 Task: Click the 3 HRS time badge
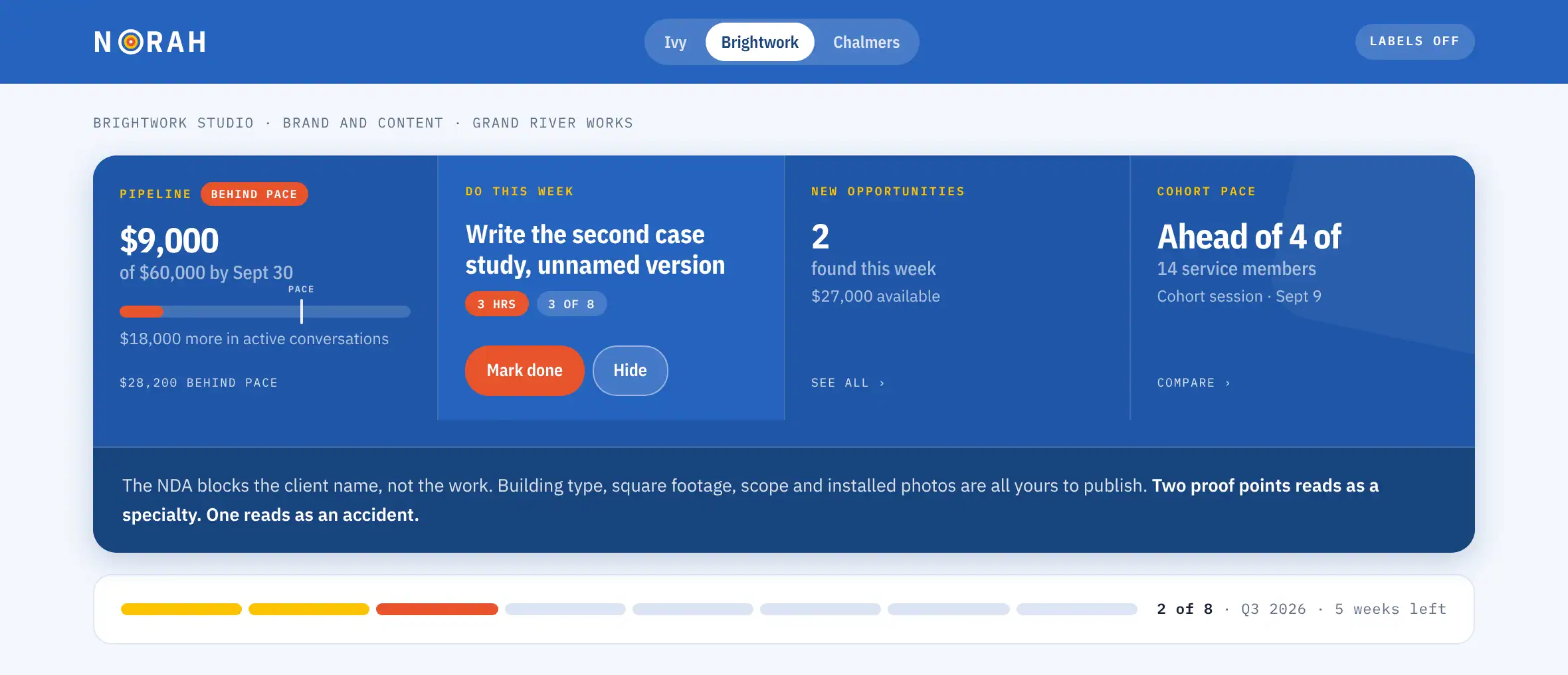496,304
